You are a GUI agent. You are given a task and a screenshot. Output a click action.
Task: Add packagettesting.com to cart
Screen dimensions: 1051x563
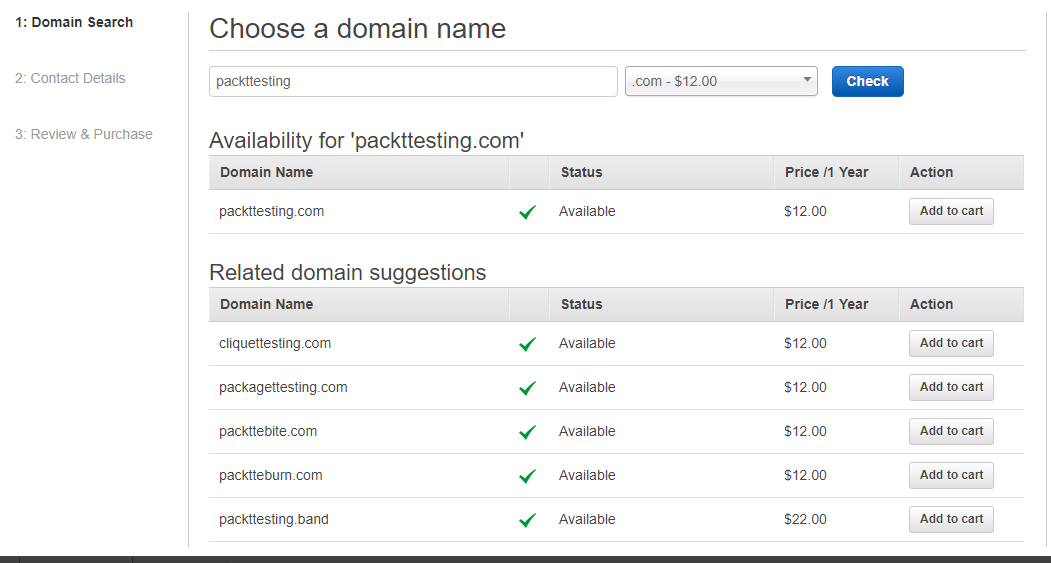pos(951,387)
